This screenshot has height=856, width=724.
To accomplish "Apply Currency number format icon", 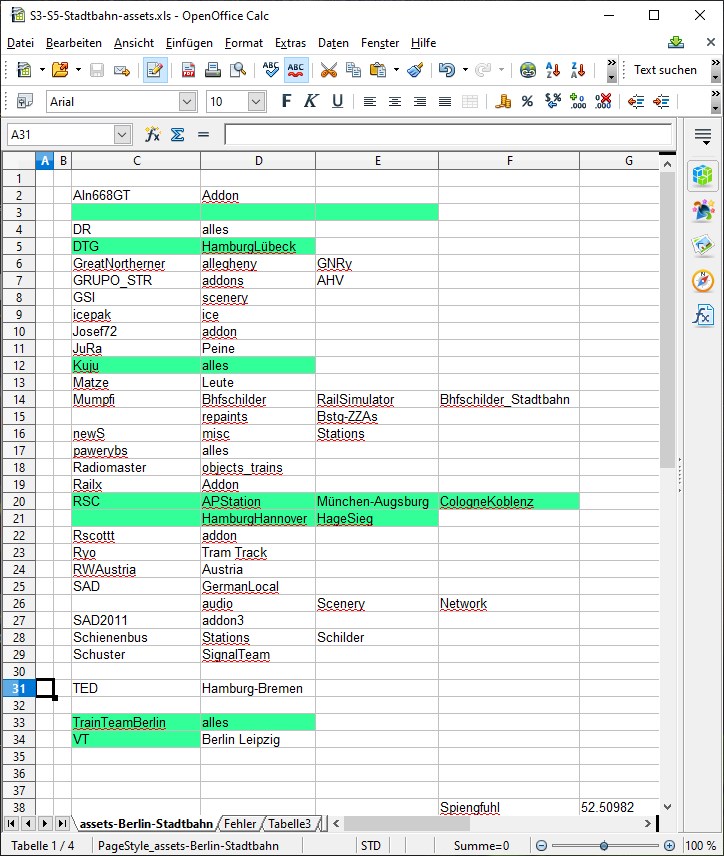I will (502, 102).
